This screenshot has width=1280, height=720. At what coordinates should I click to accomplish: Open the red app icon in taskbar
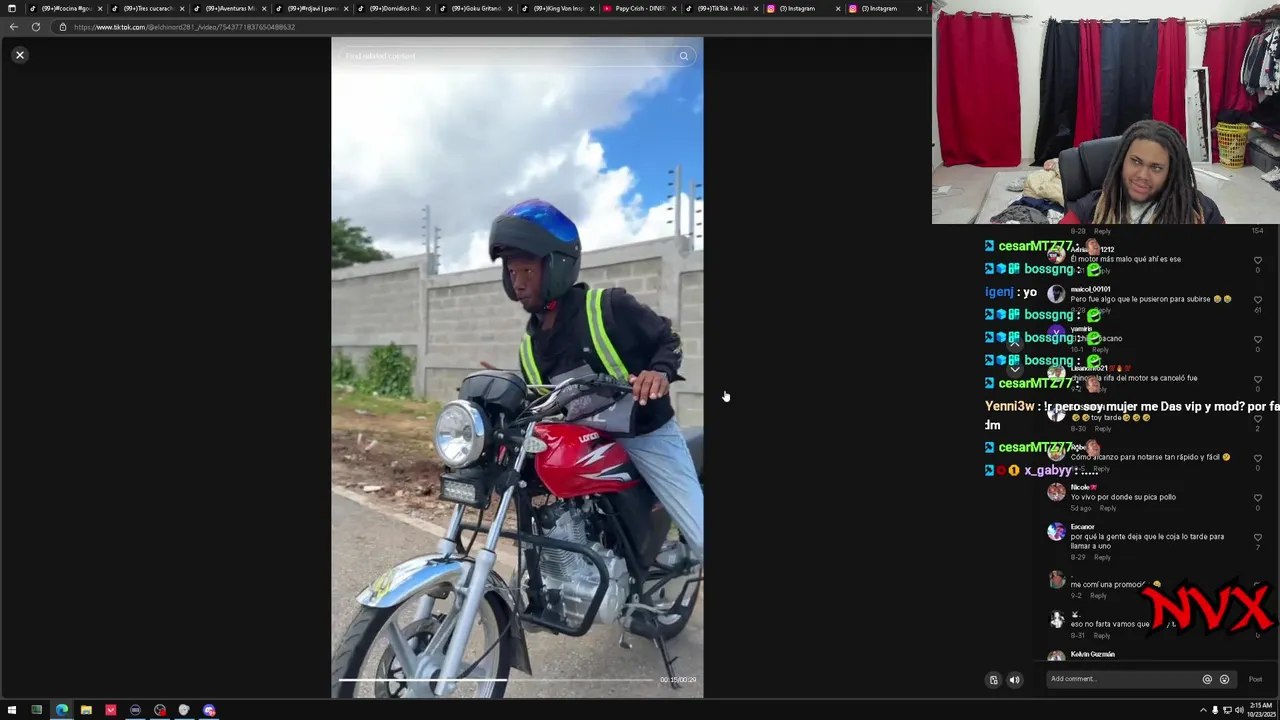tap(110, 710)
